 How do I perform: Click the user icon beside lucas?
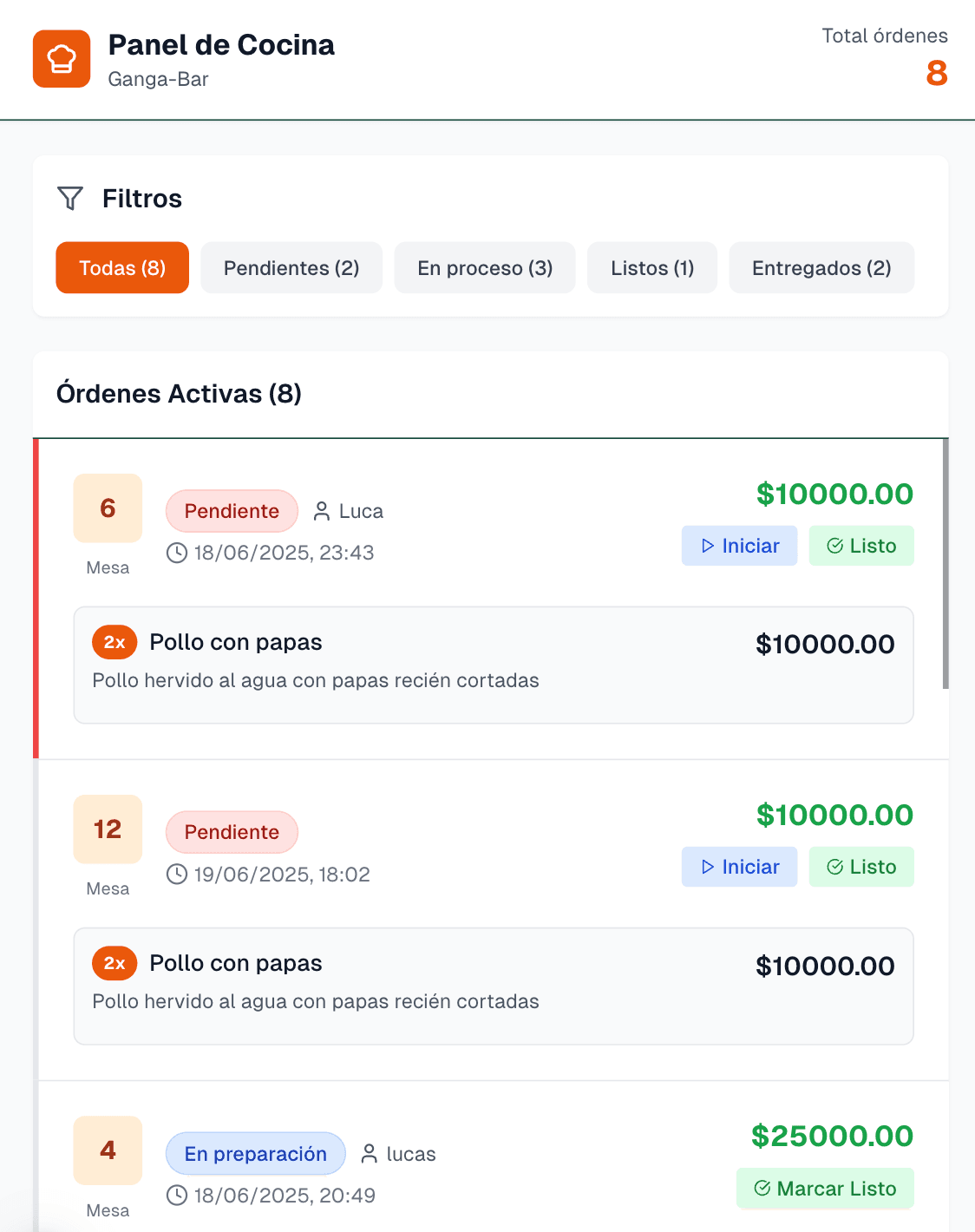tap(370, 1154)
